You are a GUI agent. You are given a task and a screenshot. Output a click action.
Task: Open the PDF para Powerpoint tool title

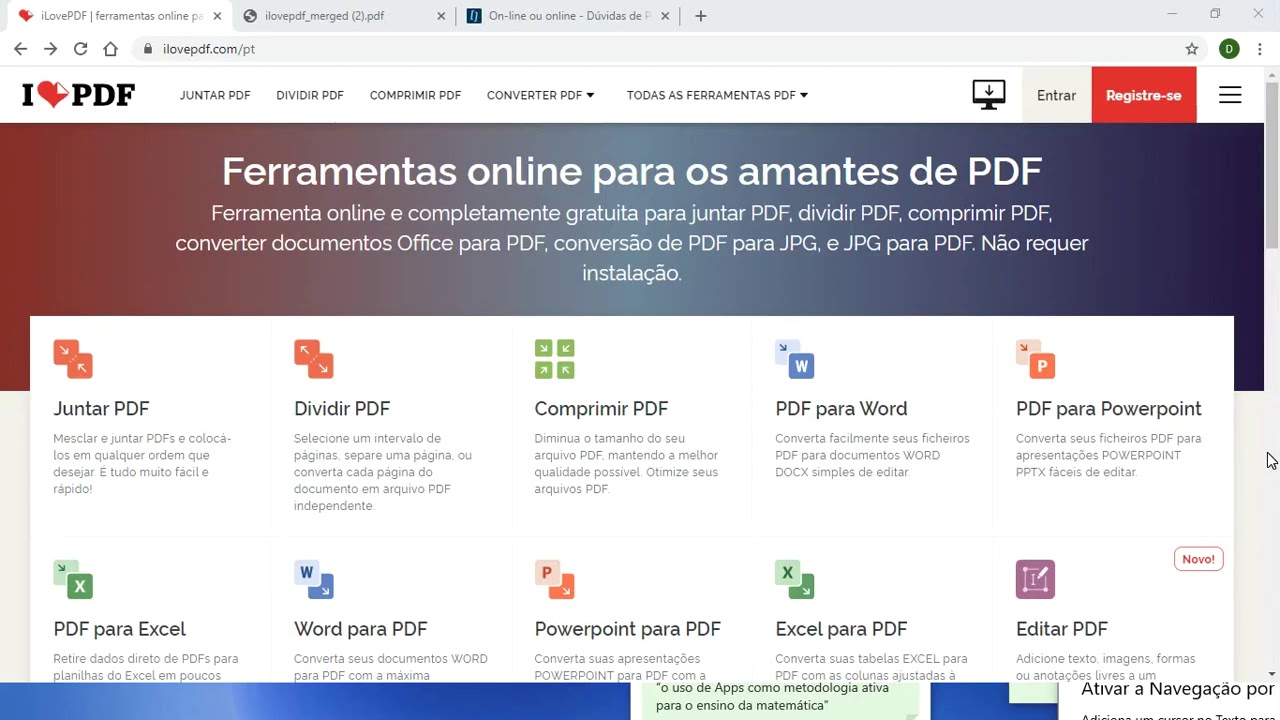point(1109,408)
